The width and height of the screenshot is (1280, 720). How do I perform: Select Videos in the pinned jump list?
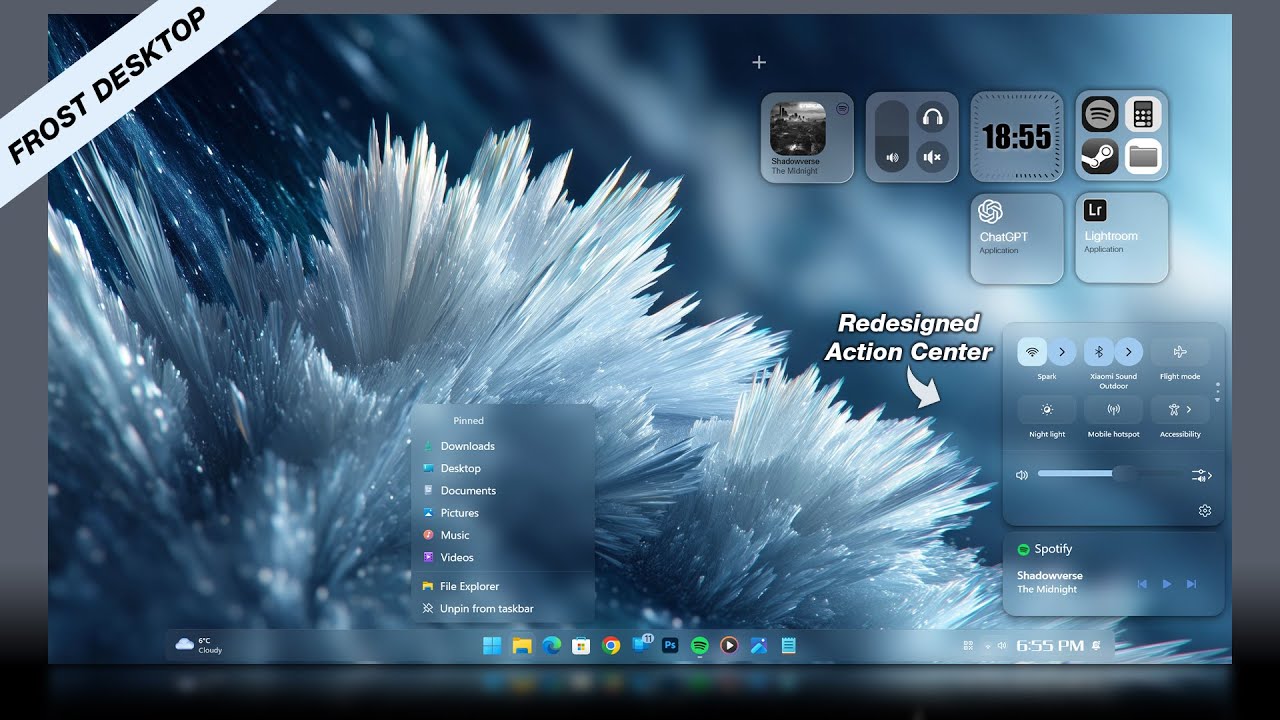(x=503, y=557)
